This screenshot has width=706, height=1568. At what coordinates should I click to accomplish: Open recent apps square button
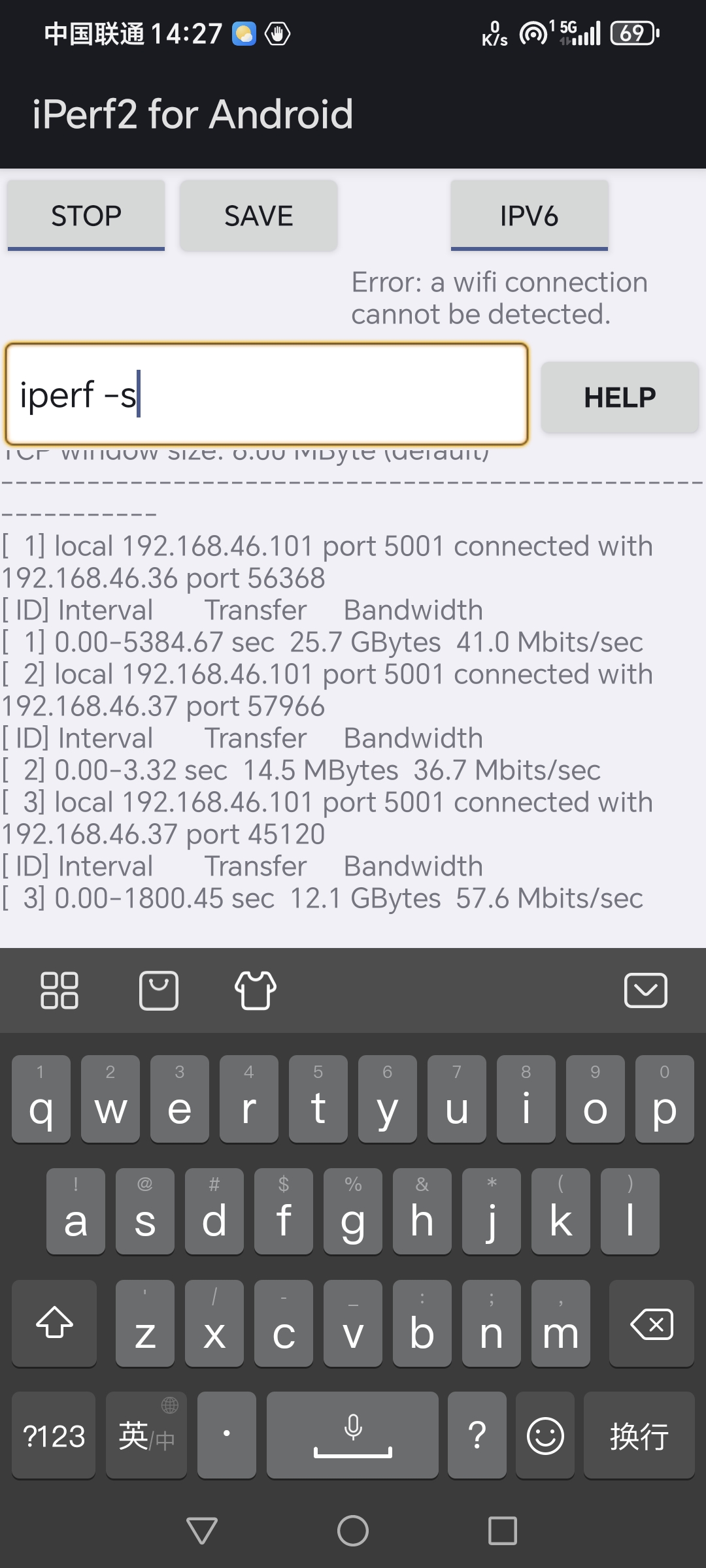pyautogui.click(x=503, y=1531)
